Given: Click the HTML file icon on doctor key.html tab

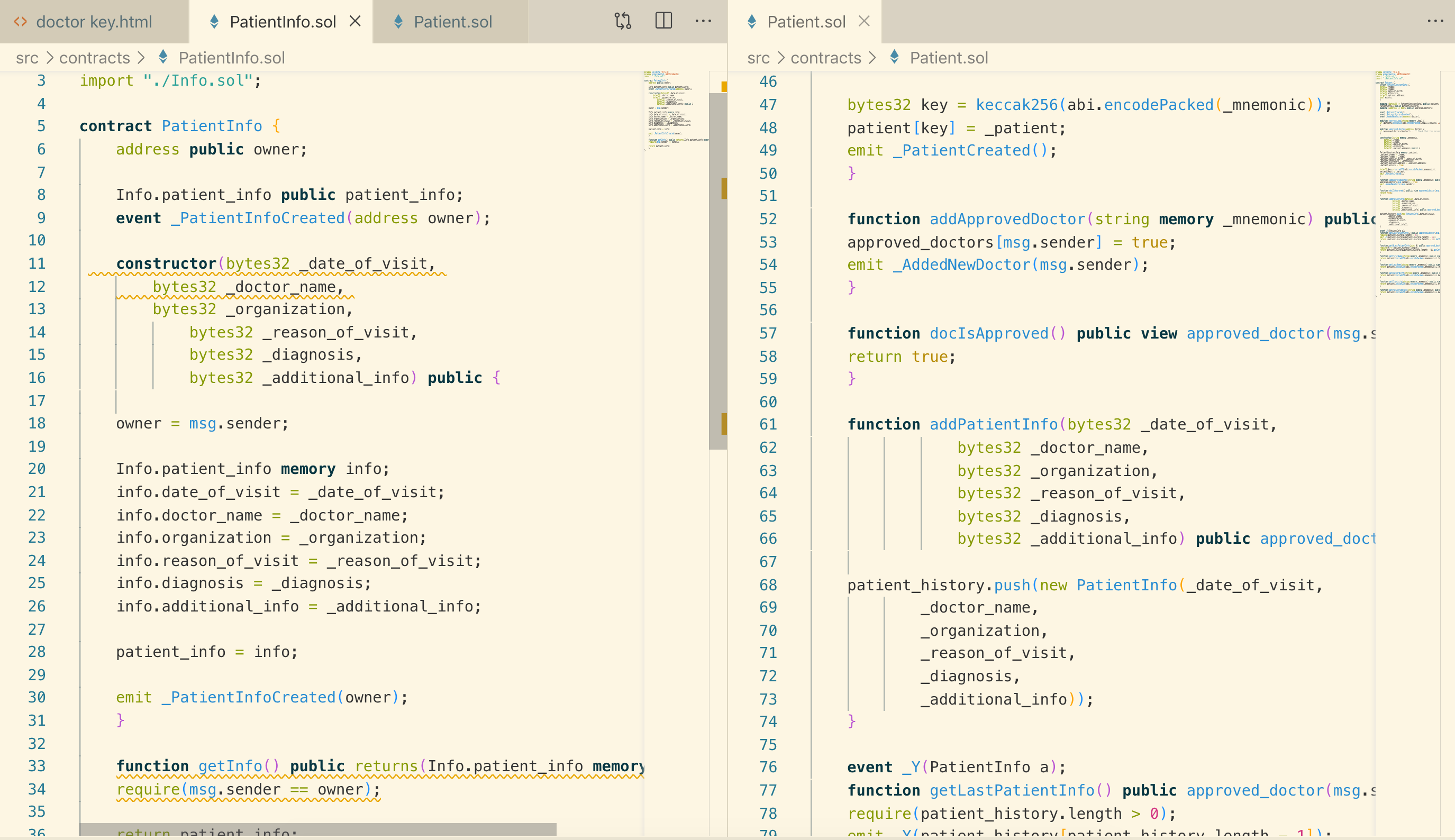Looking at the screenshot, I should (x=21, y=22).
